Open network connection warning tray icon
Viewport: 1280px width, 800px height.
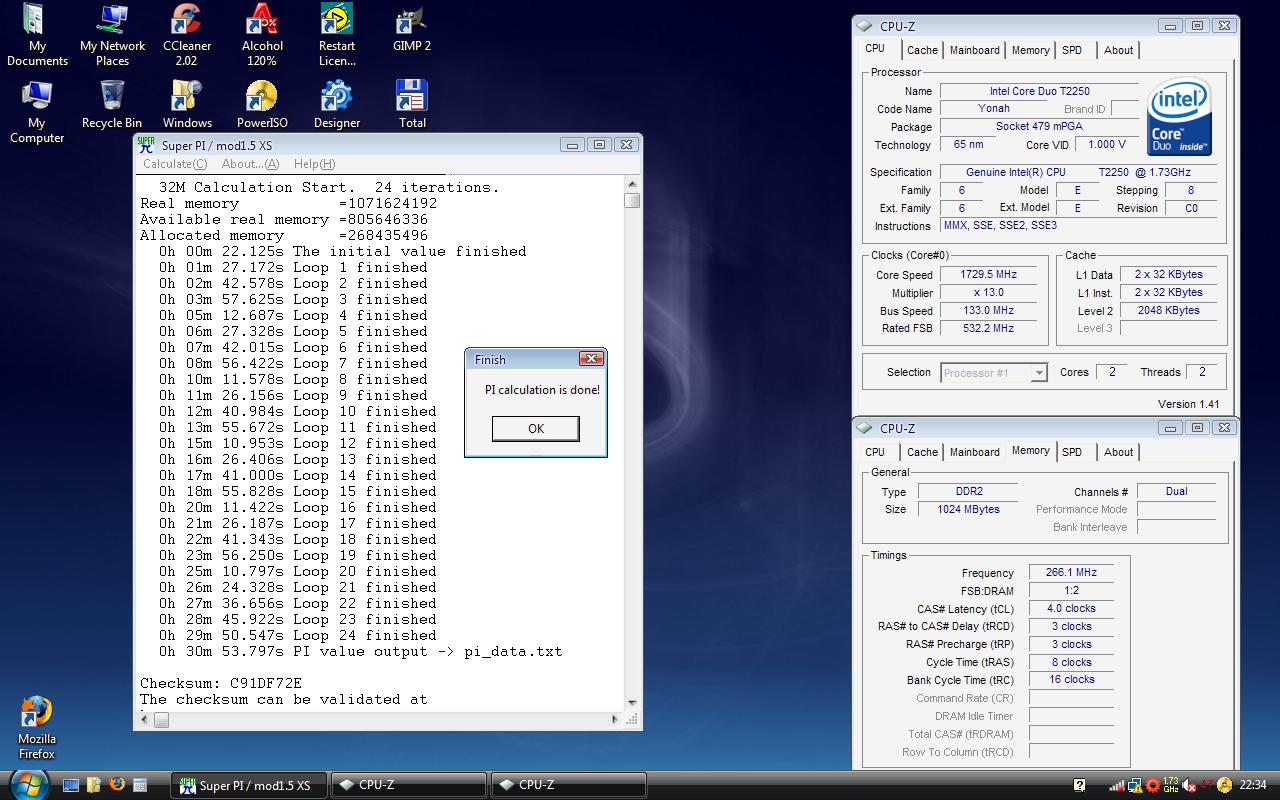coord(1135,785)
